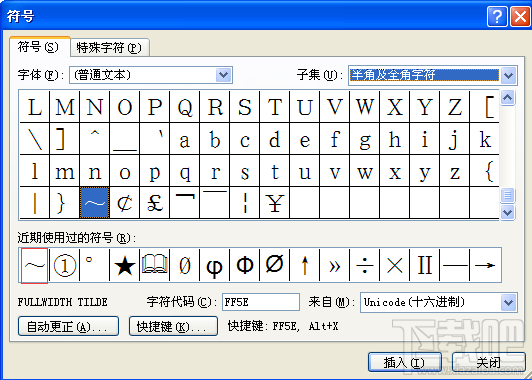Viewport: 532px width, 380px height.
Task: Pick recently used up arrow ↑
Action: [304, 265]
